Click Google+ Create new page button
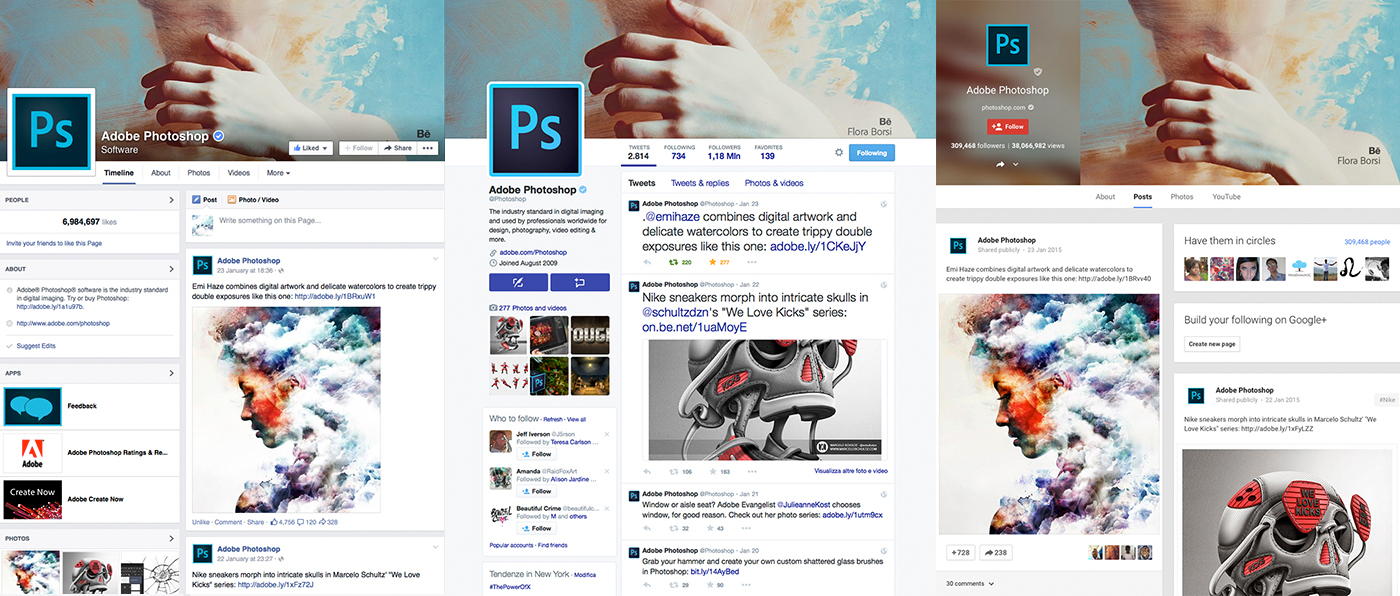Screen dimensions: 1400x596 1212,343
